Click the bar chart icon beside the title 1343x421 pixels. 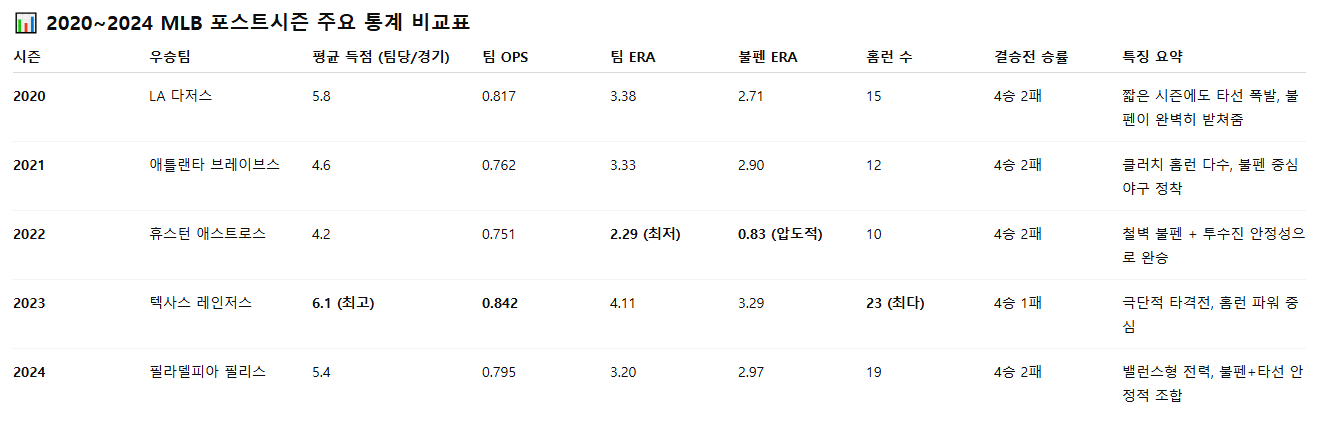pyautogui.click(x=24, y=22)
